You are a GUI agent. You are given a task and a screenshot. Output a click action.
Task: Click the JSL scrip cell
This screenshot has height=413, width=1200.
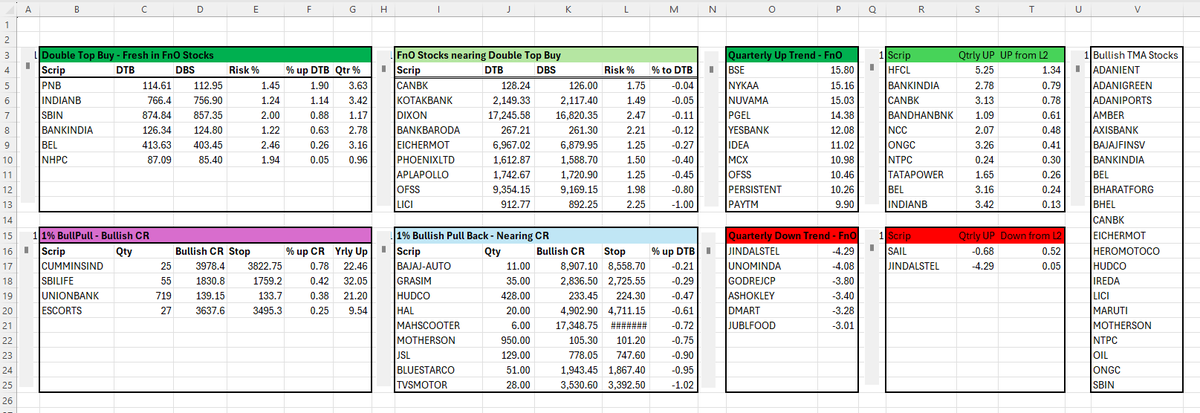point(438,355)
